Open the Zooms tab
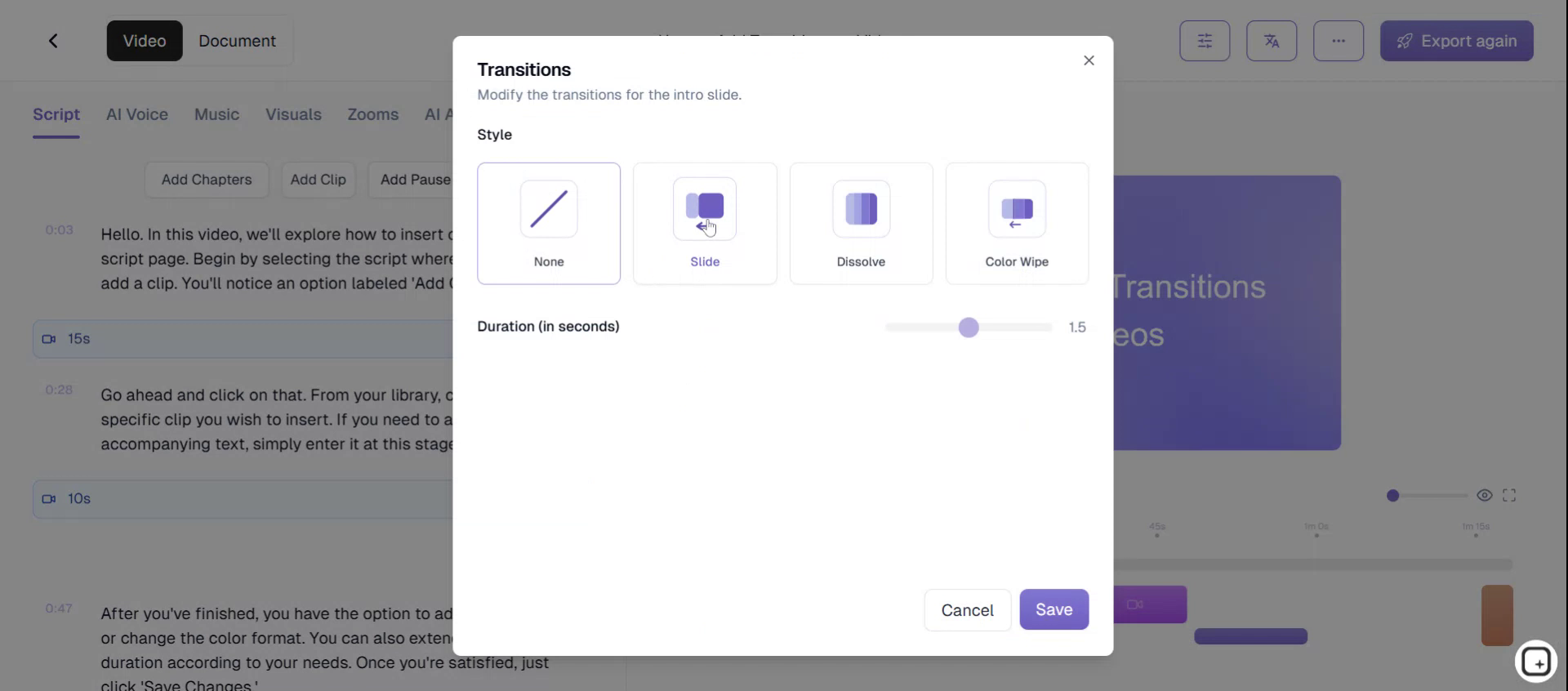1568x691 pixels. (373, 114)
